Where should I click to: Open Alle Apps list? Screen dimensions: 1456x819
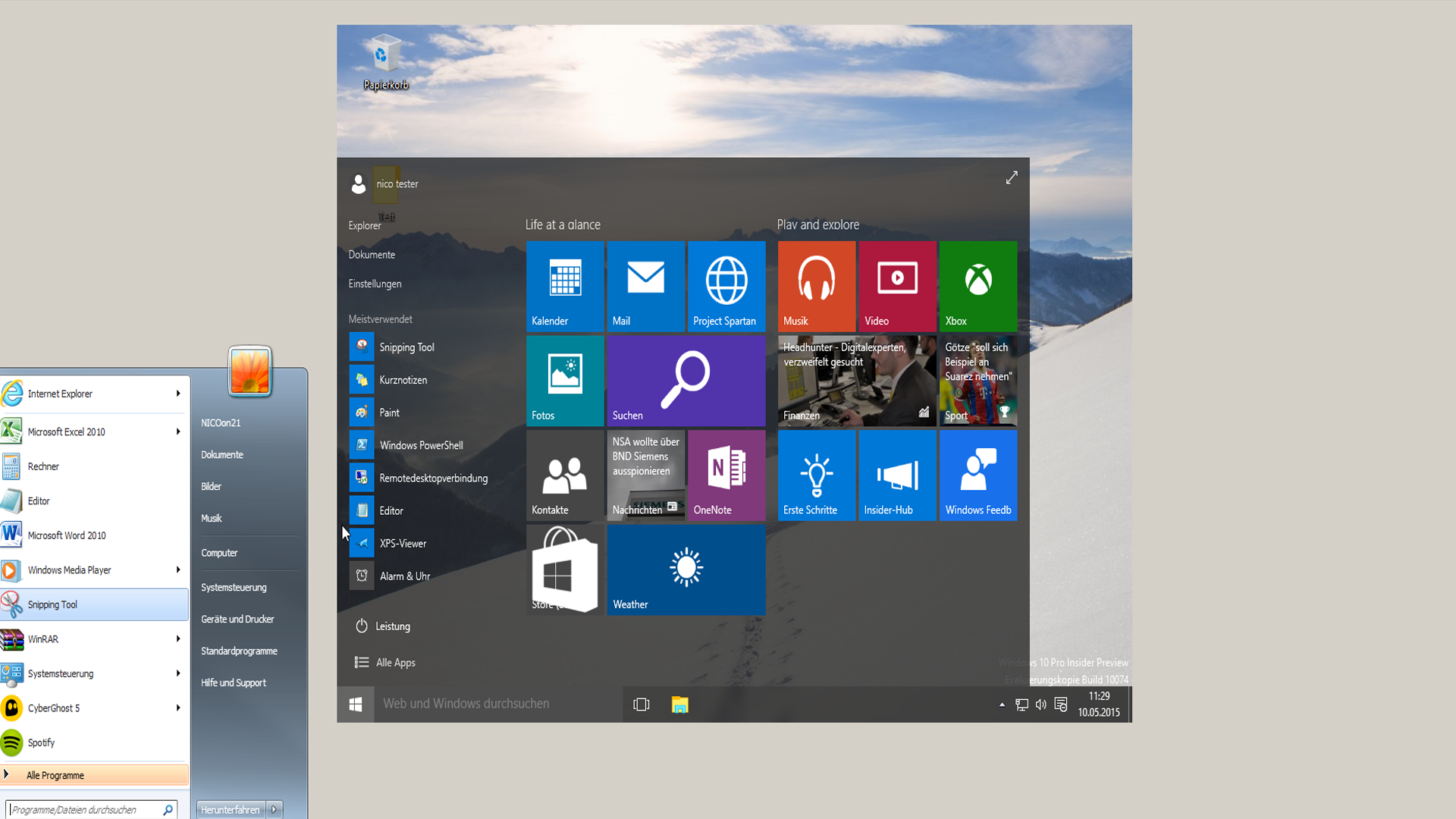pos(385,663)
